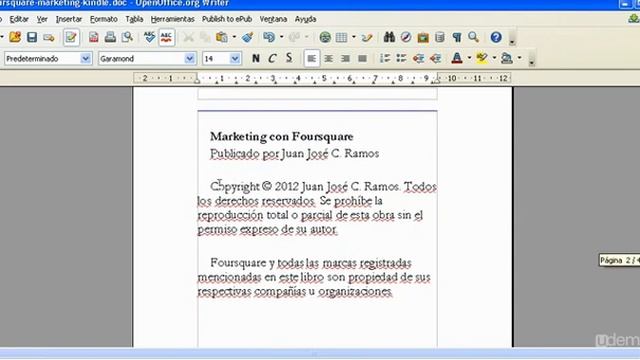Show the Draw Functions toolbar
Viewport: 640px width, 360px height.
(x=367, y=37)
